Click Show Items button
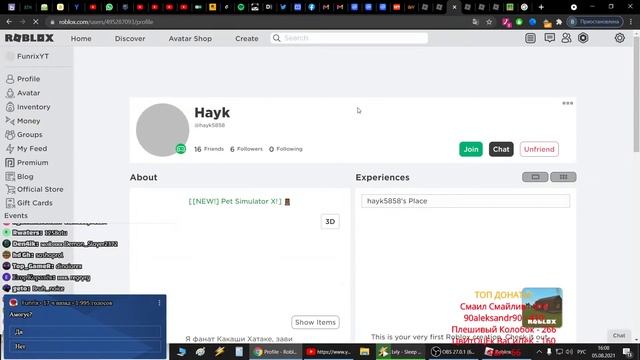 (x=315, y=322)
